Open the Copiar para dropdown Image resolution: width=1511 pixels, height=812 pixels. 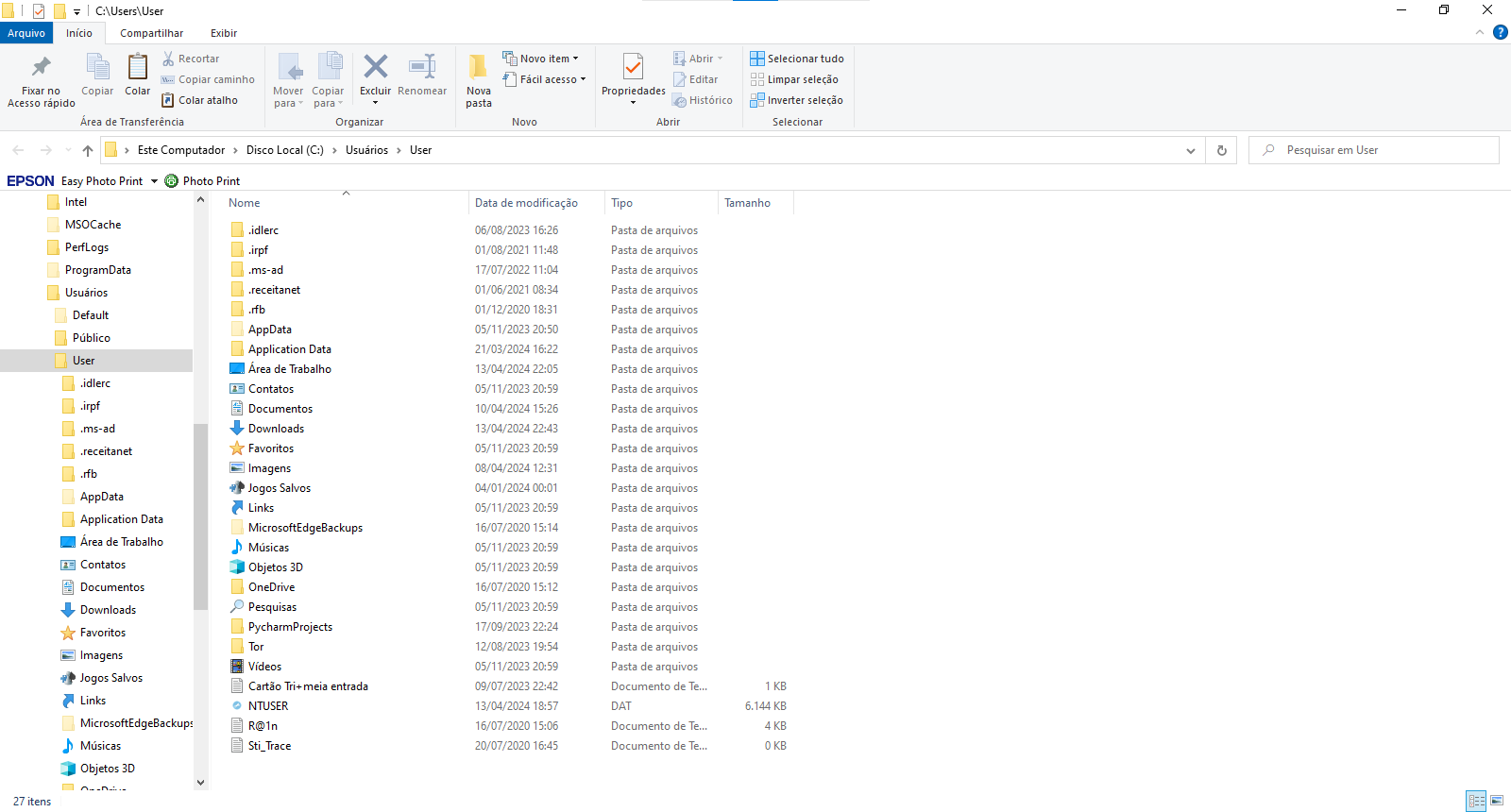328,97
